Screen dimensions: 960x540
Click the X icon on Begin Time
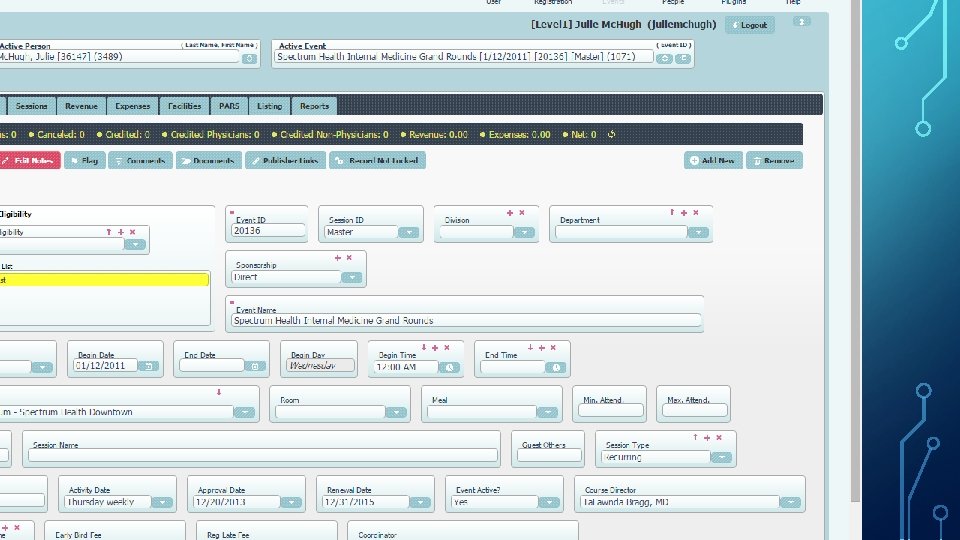[447, 347]
